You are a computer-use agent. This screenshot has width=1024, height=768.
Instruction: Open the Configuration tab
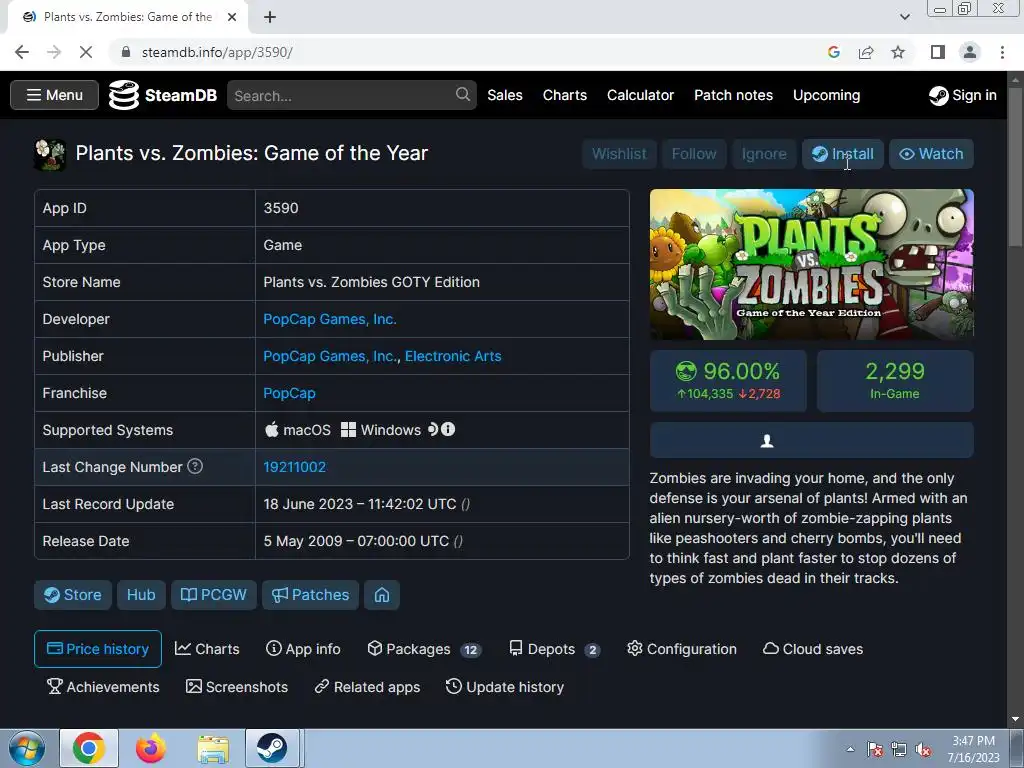point(682,649)
